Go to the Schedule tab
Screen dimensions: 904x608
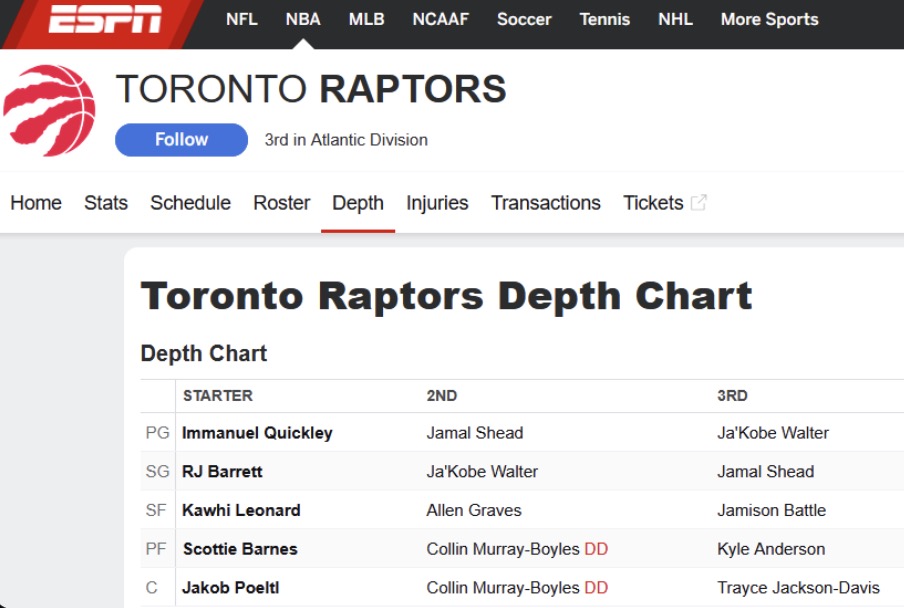(x=190, y=203)
